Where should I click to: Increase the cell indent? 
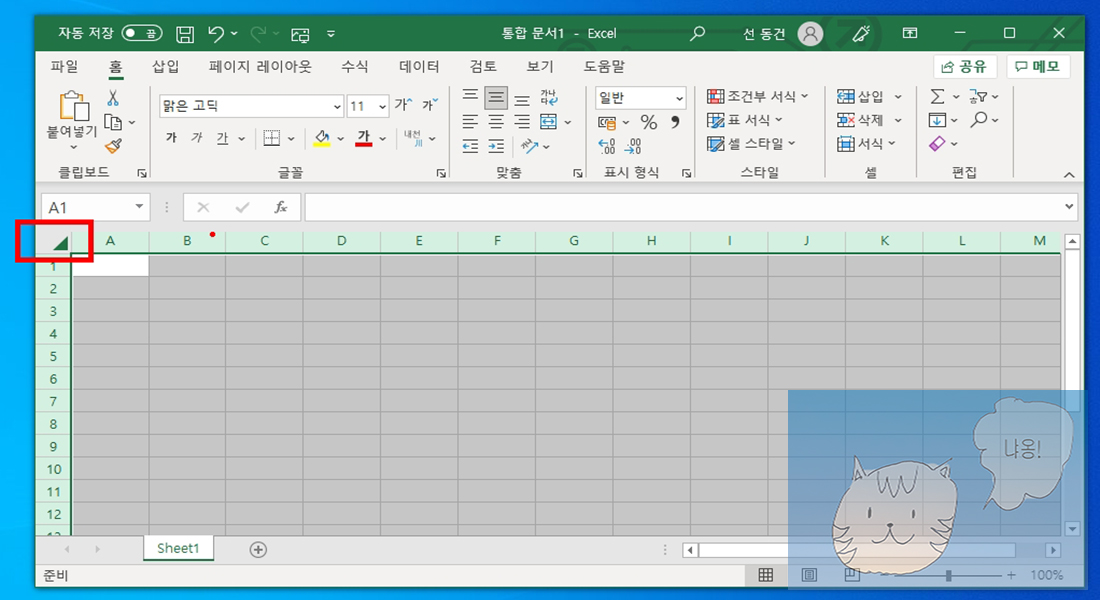coord(496,146)
